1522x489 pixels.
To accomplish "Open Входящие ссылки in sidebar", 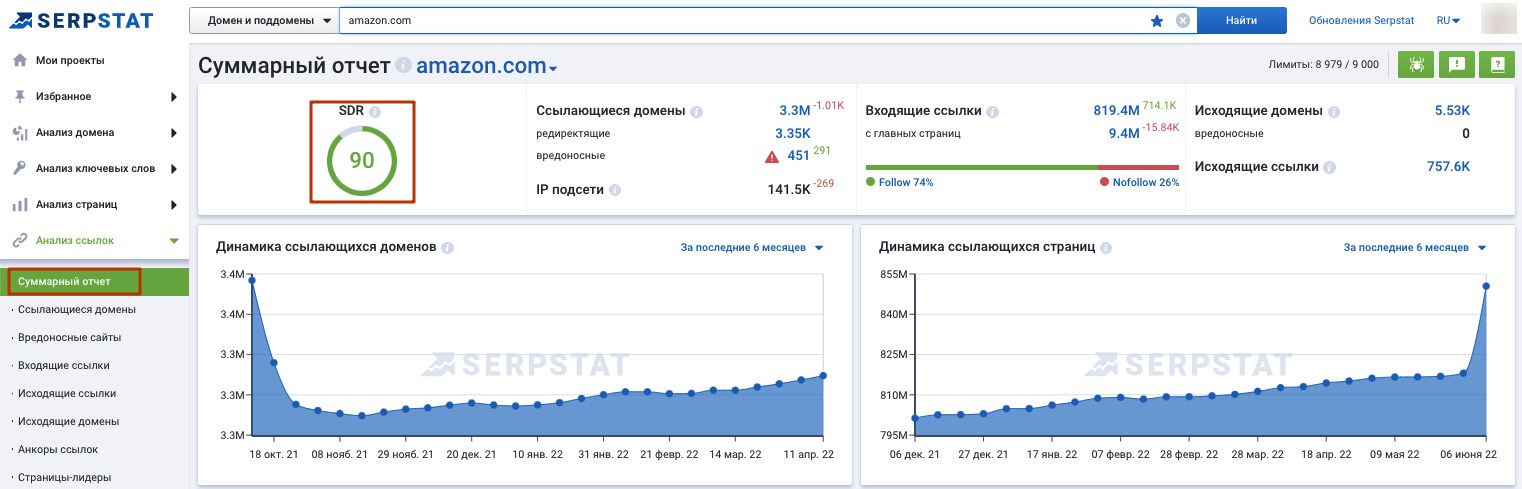I will coord(64,365).
